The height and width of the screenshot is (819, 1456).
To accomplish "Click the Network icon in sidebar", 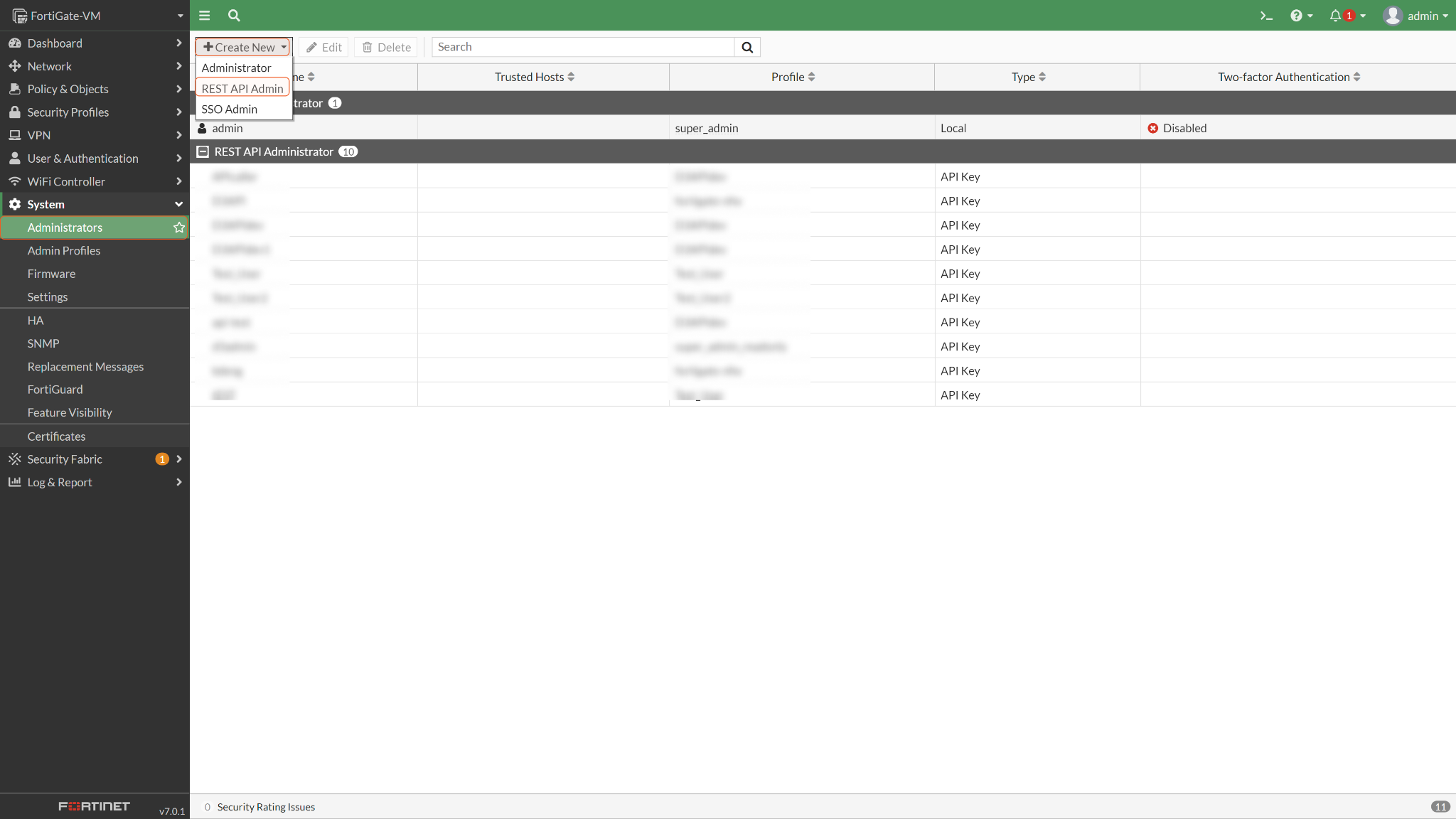I will point(14,66).
